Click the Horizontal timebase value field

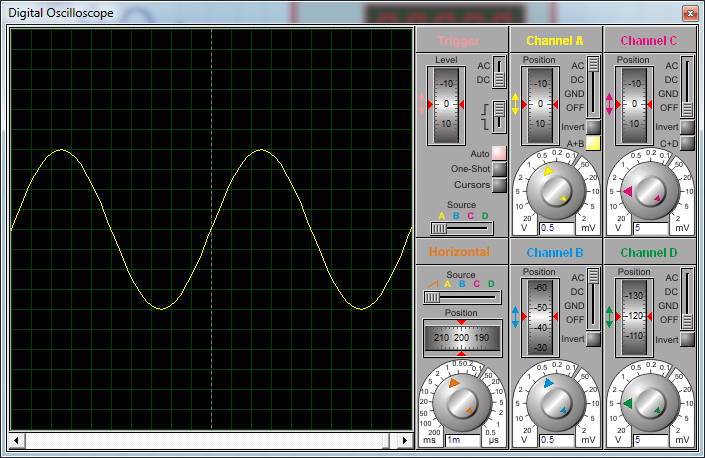click(x=463, y=440)
